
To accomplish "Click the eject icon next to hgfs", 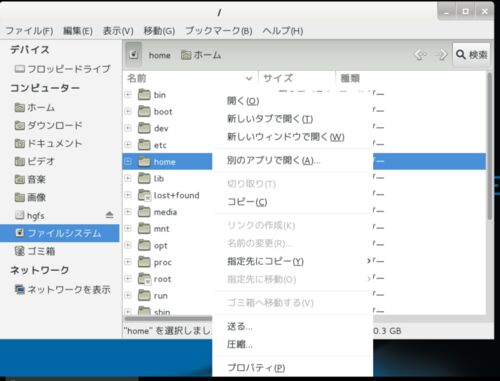I will click(109, 215).
